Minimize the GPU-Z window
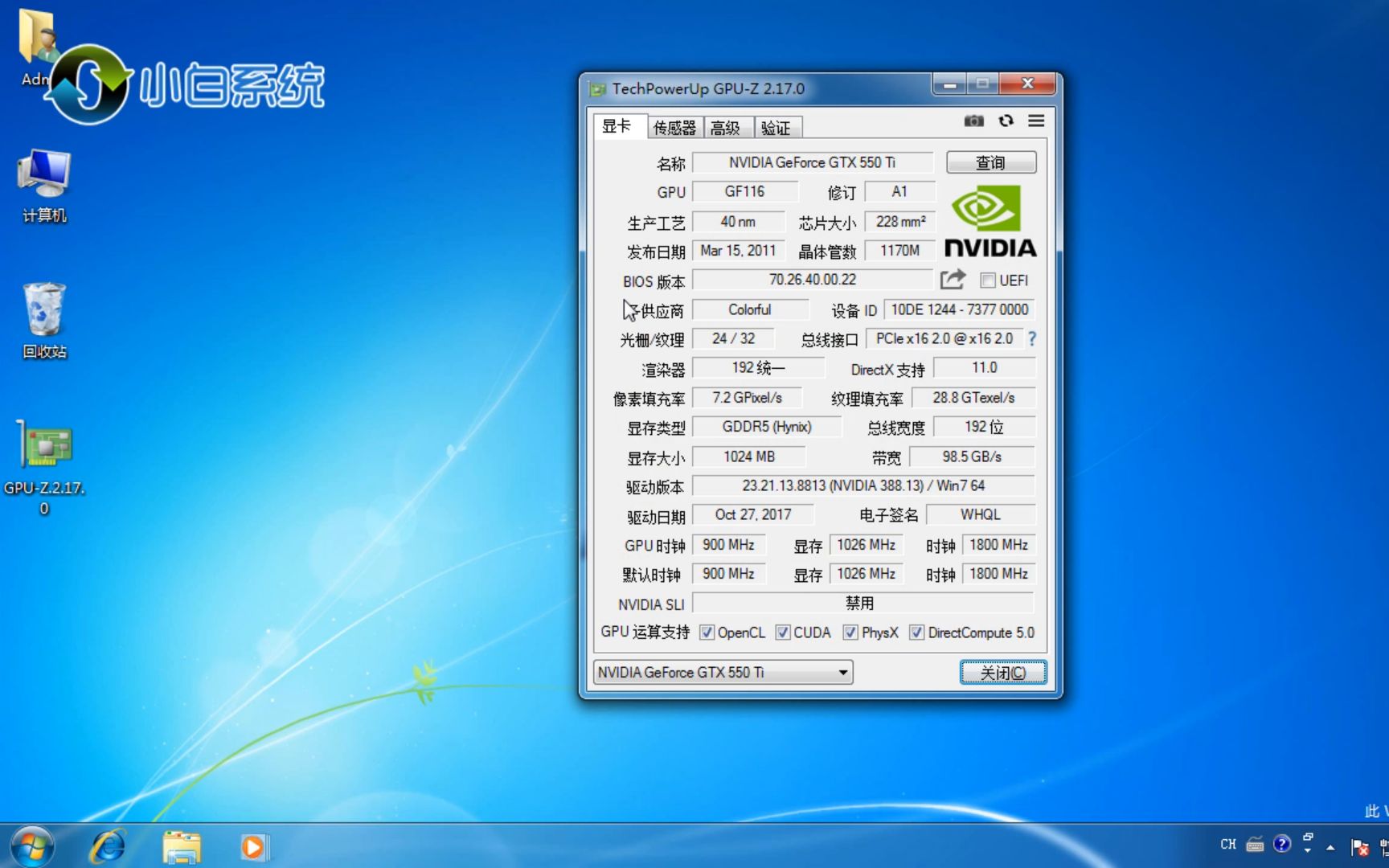1389x868 pixels. [949, 84]
